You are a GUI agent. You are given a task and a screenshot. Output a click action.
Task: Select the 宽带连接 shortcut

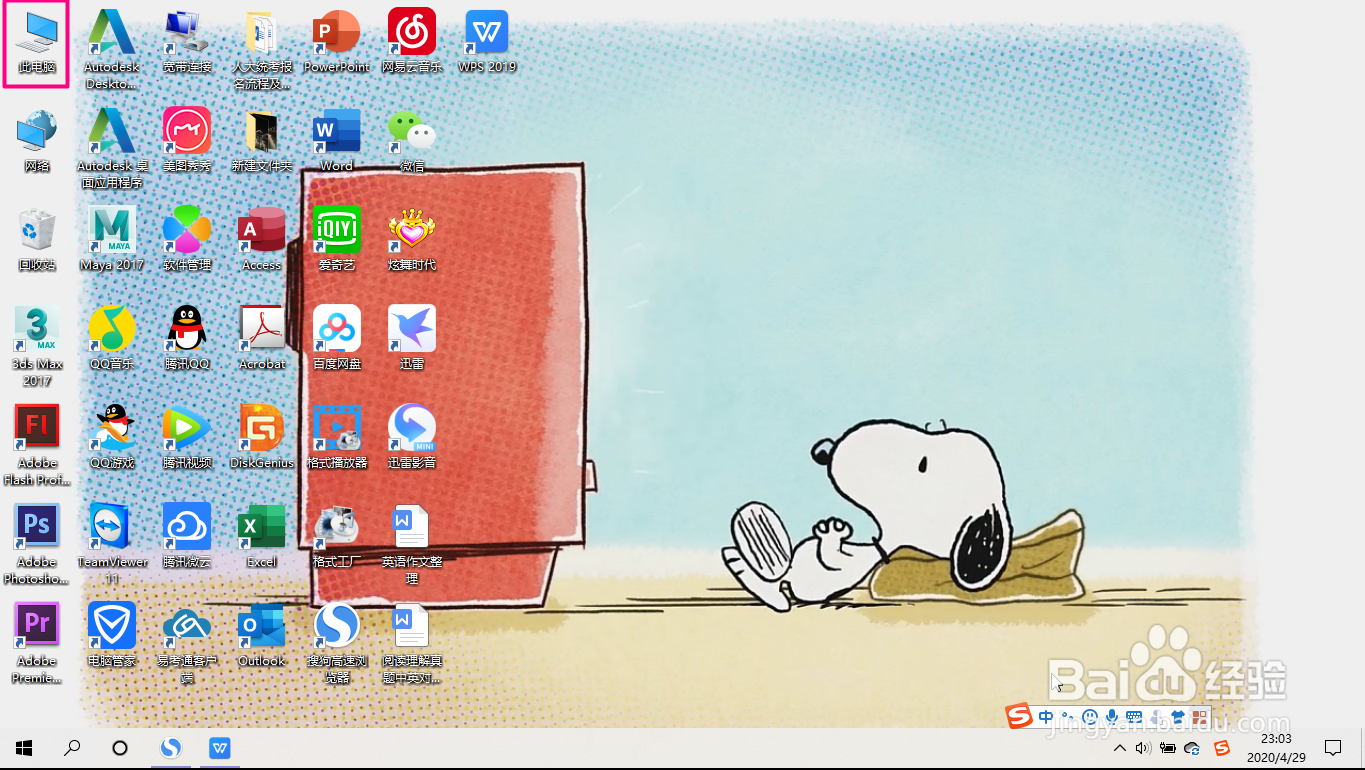click(187, 42)
